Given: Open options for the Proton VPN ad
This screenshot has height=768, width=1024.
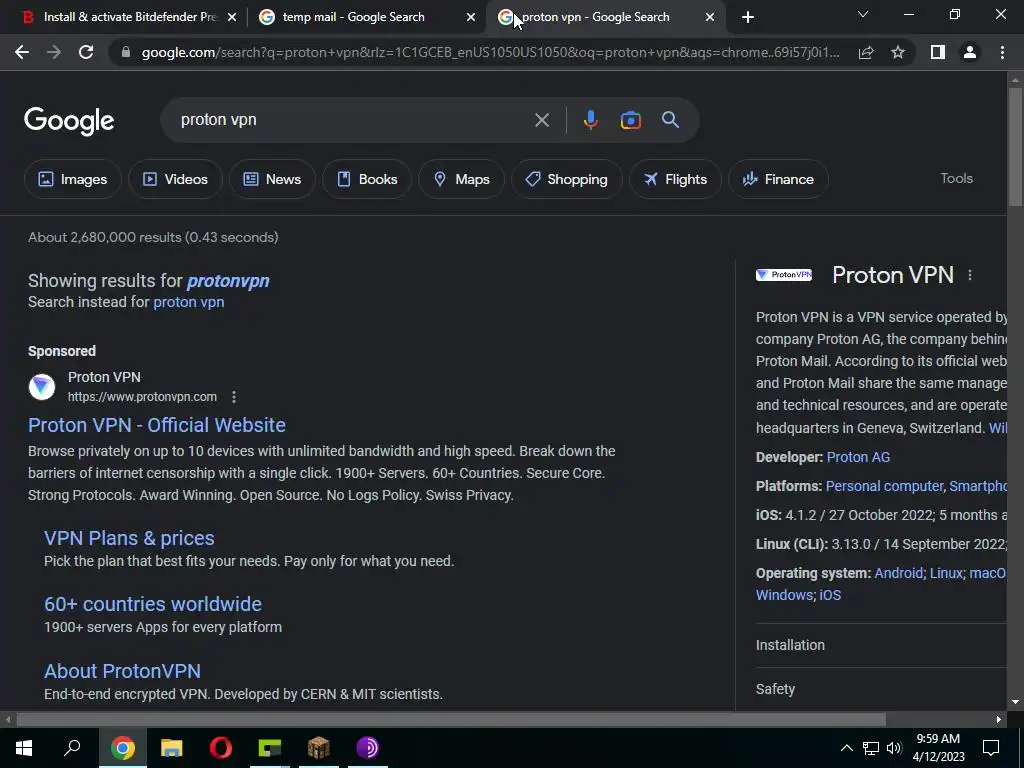Looking at the screenshot, I should (x=234, y=396).
